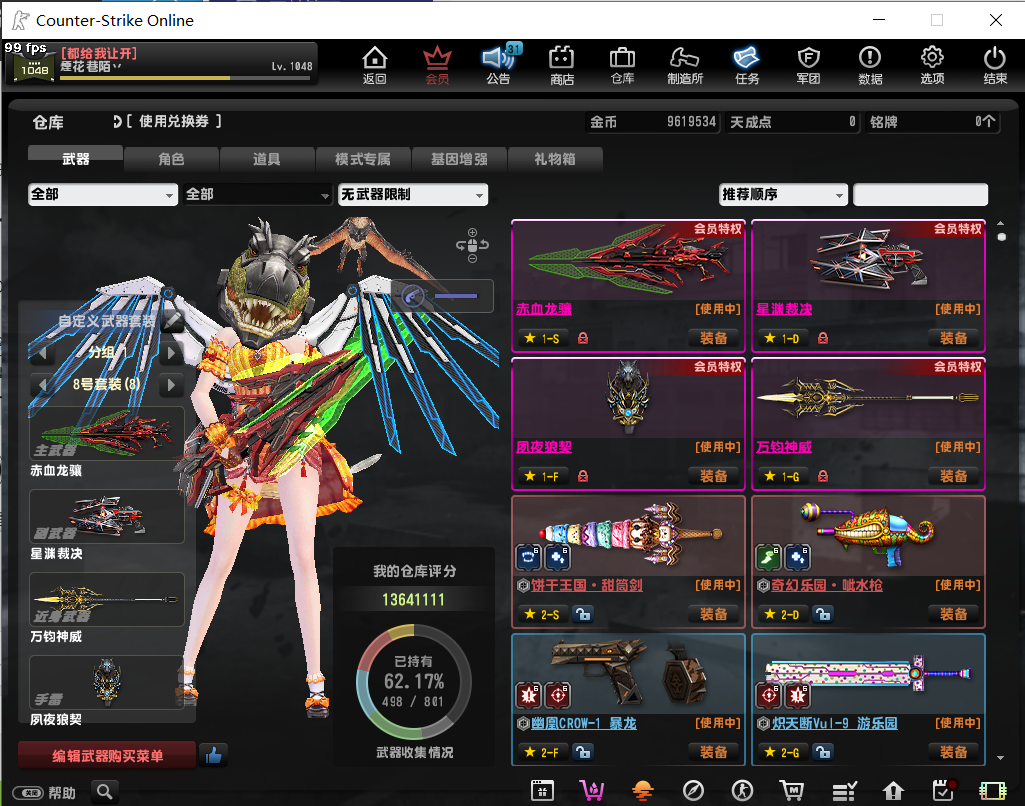Viewport: 1025px width, 806px height.
Task: Select the 夙夜狼契 grenade slot thumbnail
Action: [107, 682]
